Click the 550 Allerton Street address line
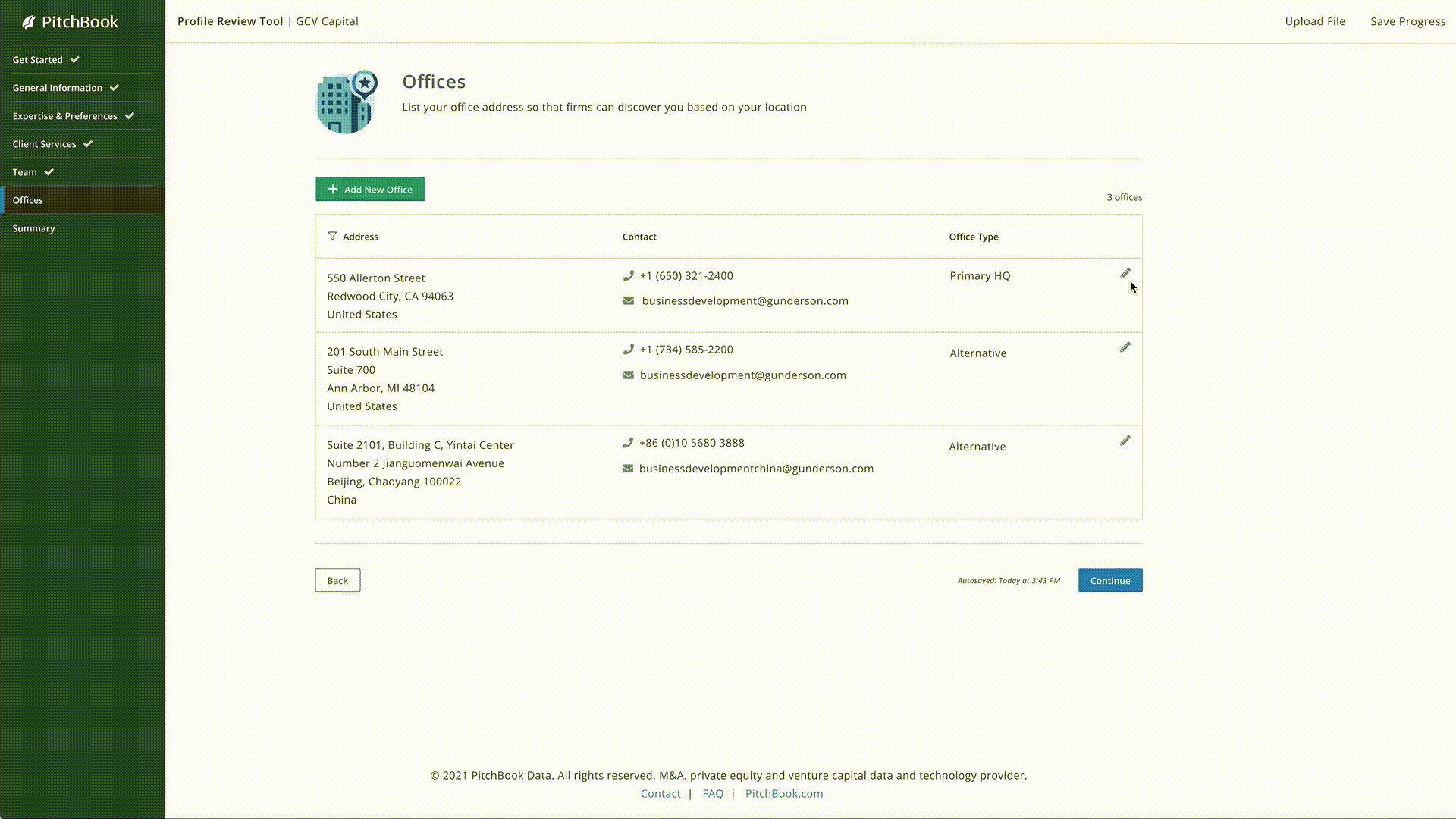1456x819 pixels. [x=376, y=278]
